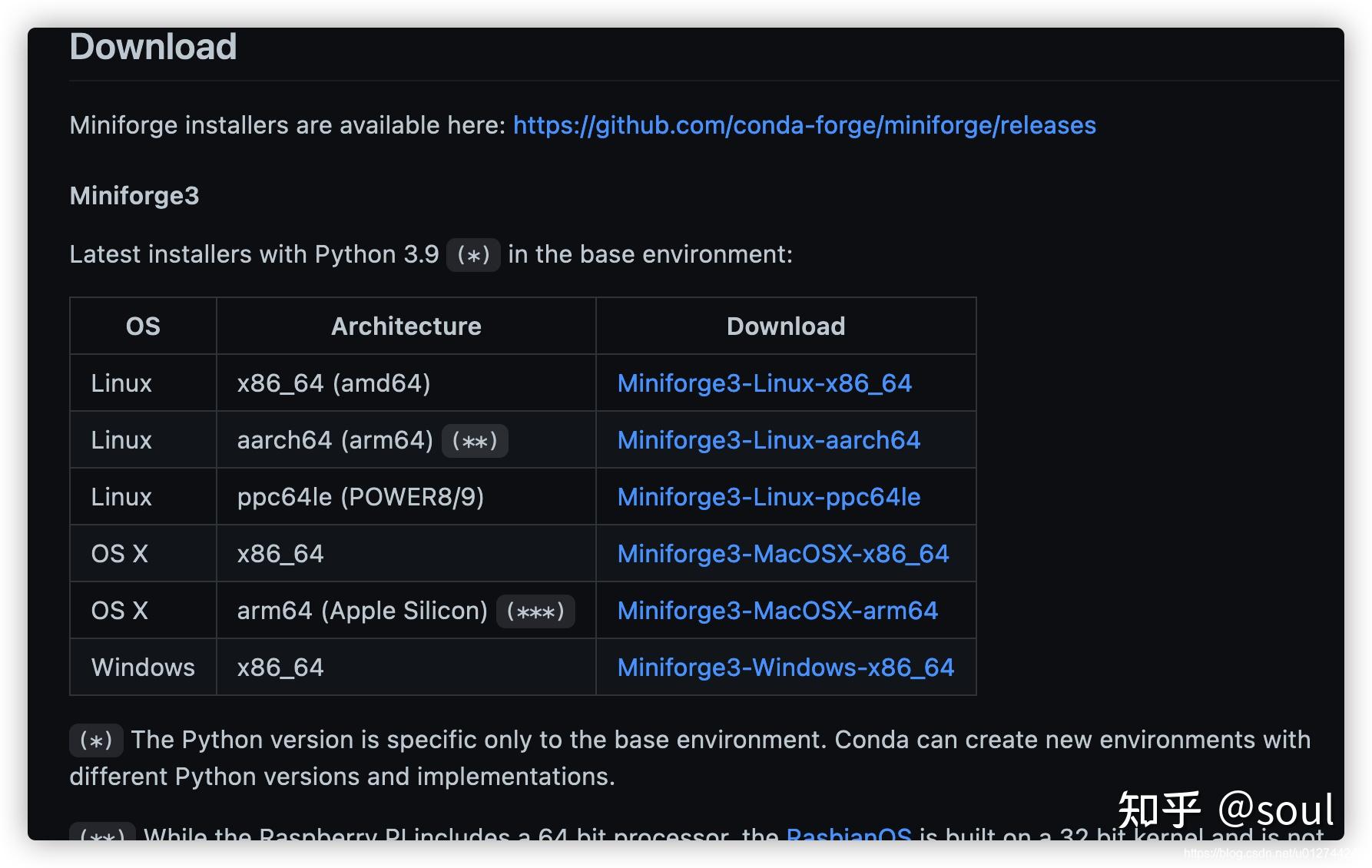1372x868 pixels.
Task: Click the OS column header
Action: 143,326
